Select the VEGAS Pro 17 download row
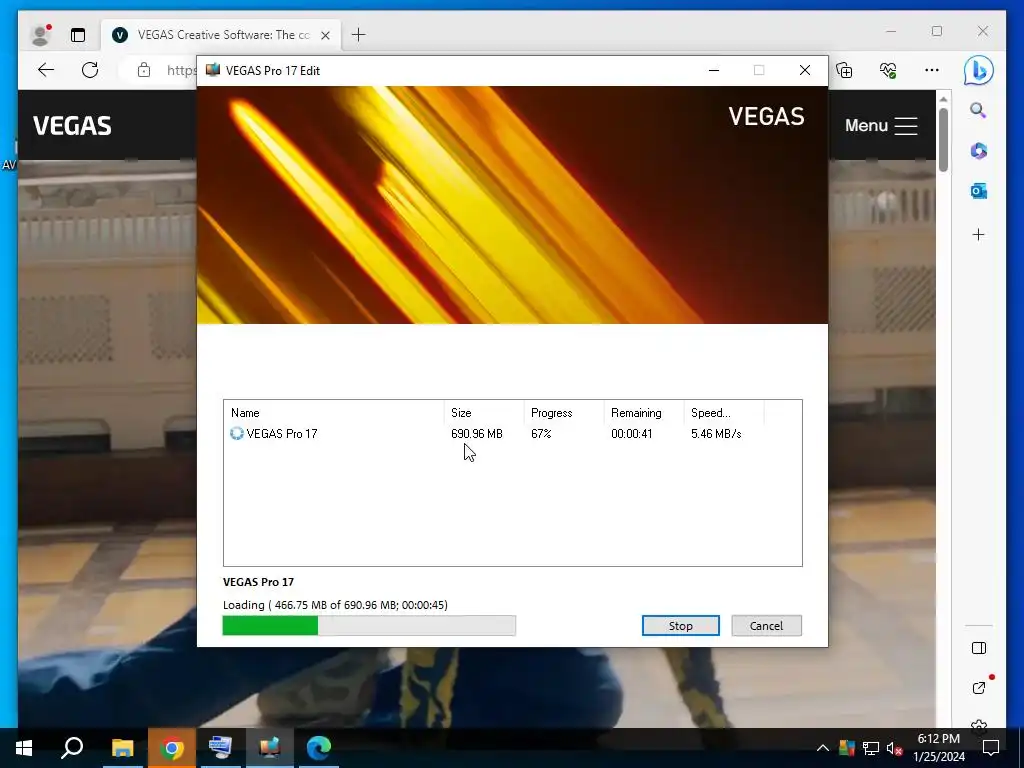Viewport: 1024px width, 768px height. [513, 434]
